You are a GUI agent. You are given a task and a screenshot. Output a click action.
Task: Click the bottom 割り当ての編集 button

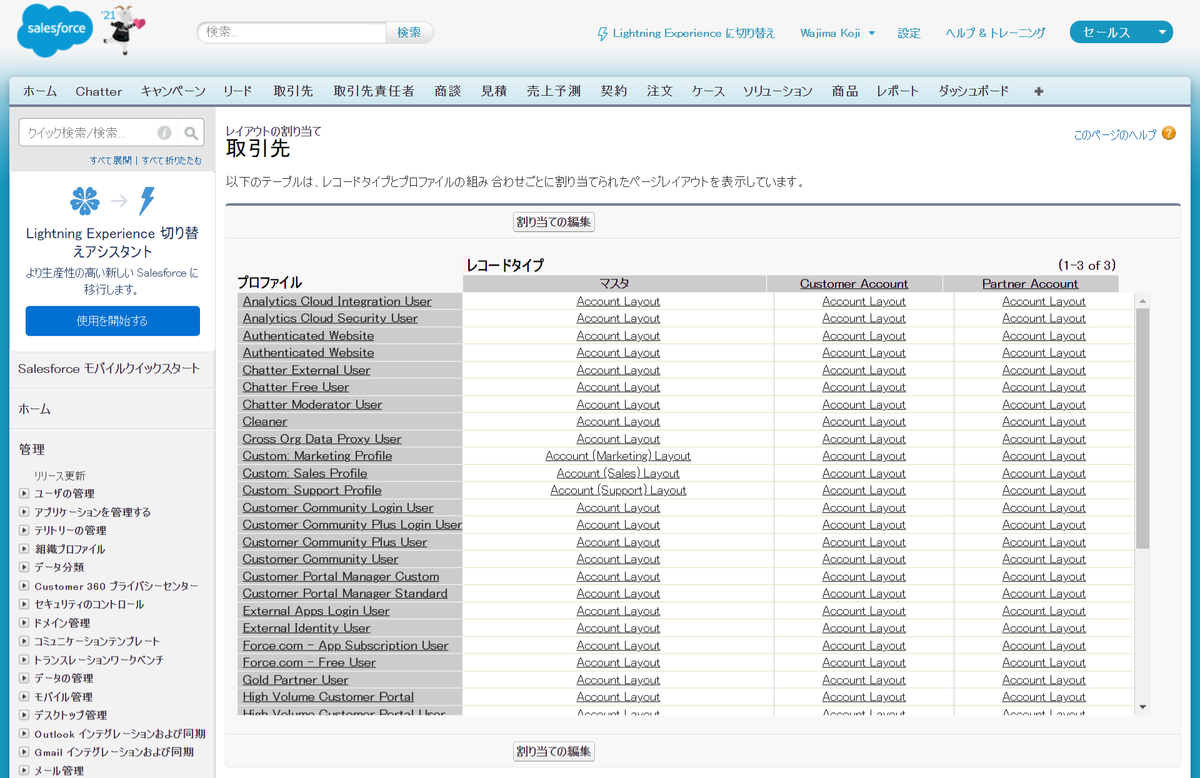click(x=554, y=751)
